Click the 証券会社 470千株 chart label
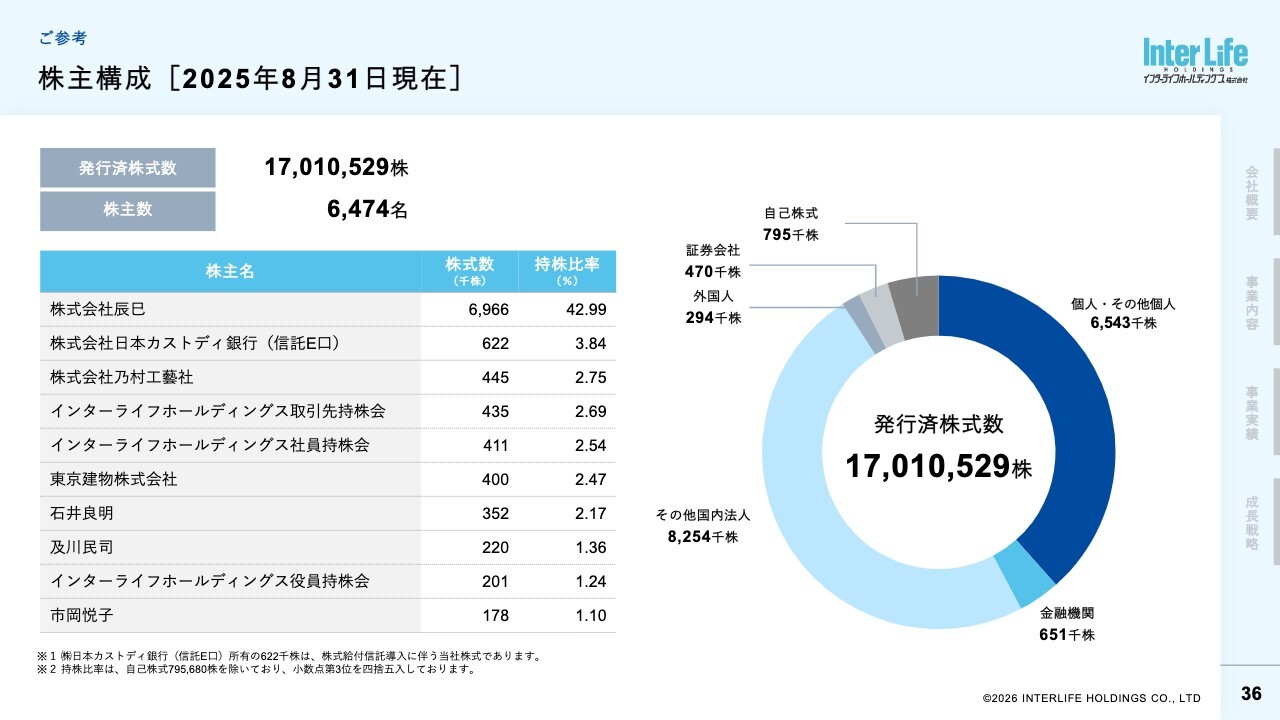This screenshot has width=1280, height=720. pos(712,261)
